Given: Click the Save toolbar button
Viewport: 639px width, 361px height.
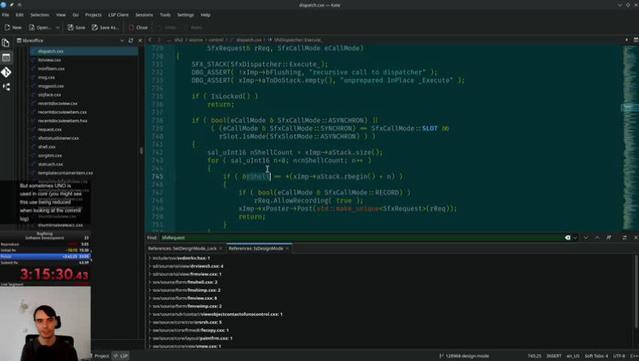Looking at the screenshot, I should [x=76, y=27].
